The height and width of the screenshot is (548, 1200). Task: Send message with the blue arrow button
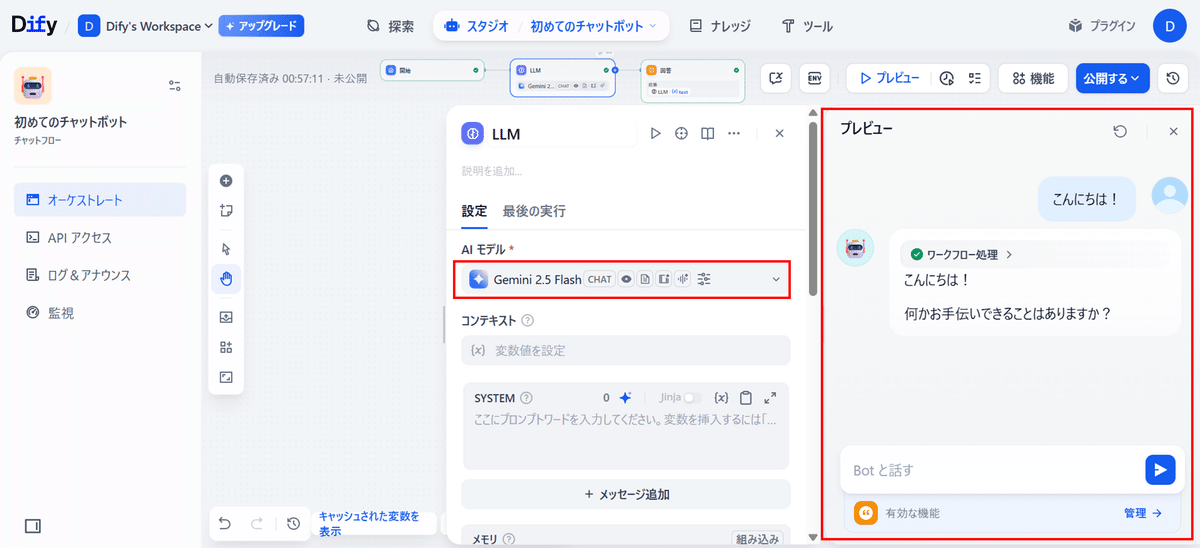pyautogui.click(x=1160, y=470)
